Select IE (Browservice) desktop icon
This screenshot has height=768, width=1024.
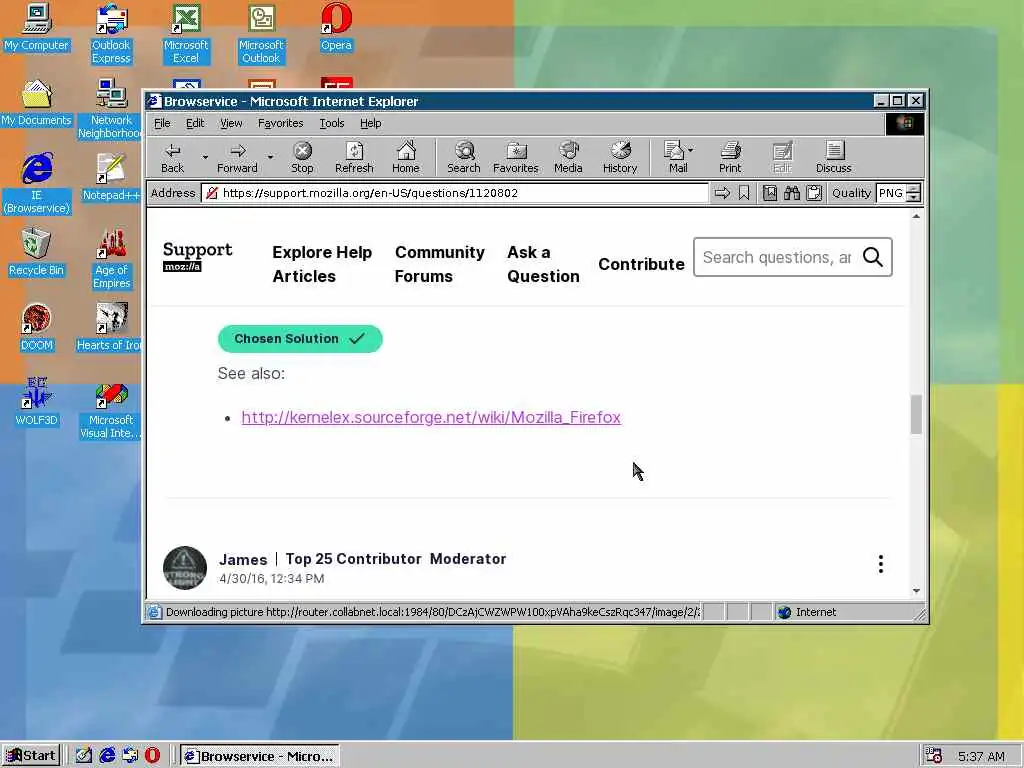[37, 184]
